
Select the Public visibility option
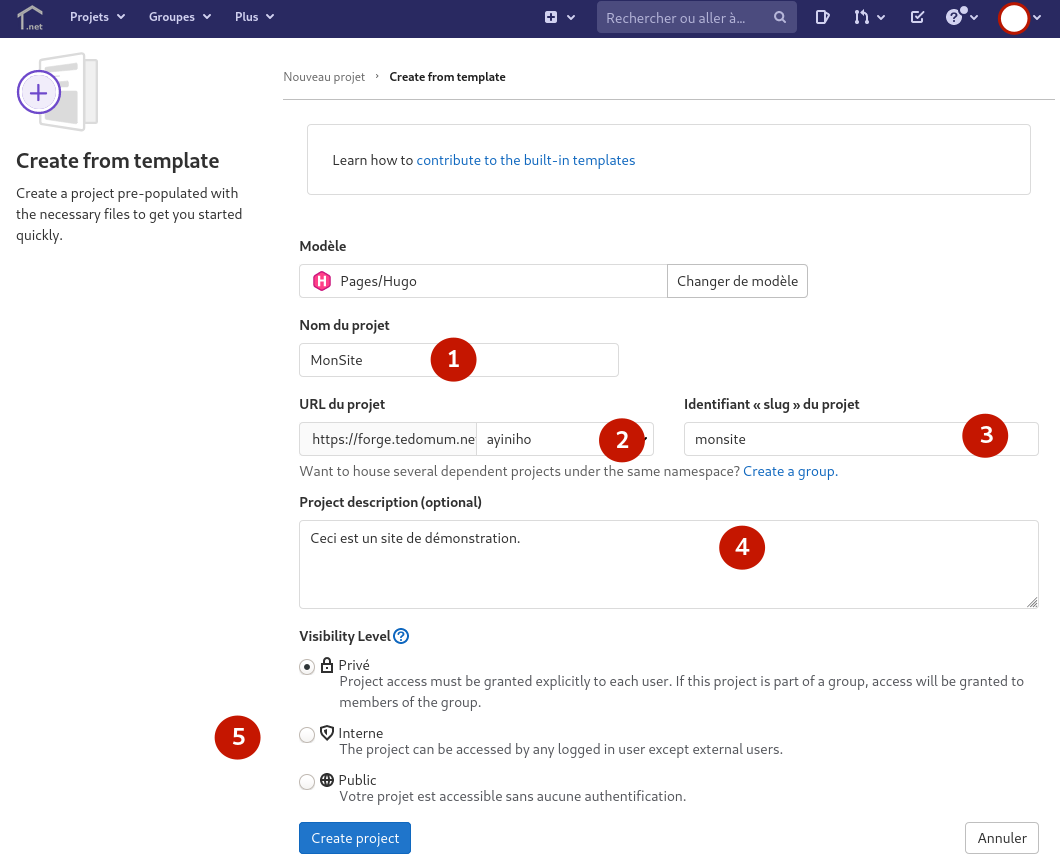pyautogui.click(x=307, y=782)
